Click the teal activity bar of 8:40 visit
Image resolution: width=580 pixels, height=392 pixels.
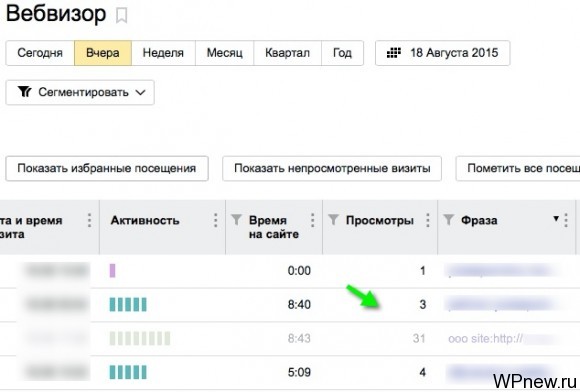tap(128, 304)
